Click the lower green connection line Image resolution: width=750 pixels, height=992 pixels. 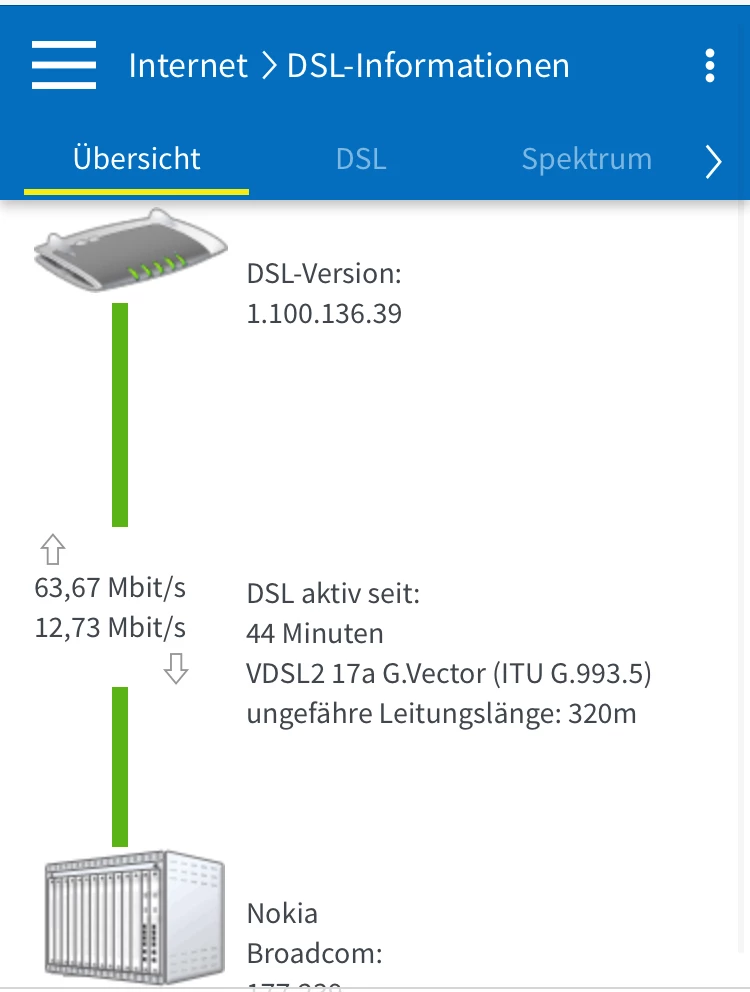pyautogui.click(x=120, y=766)
